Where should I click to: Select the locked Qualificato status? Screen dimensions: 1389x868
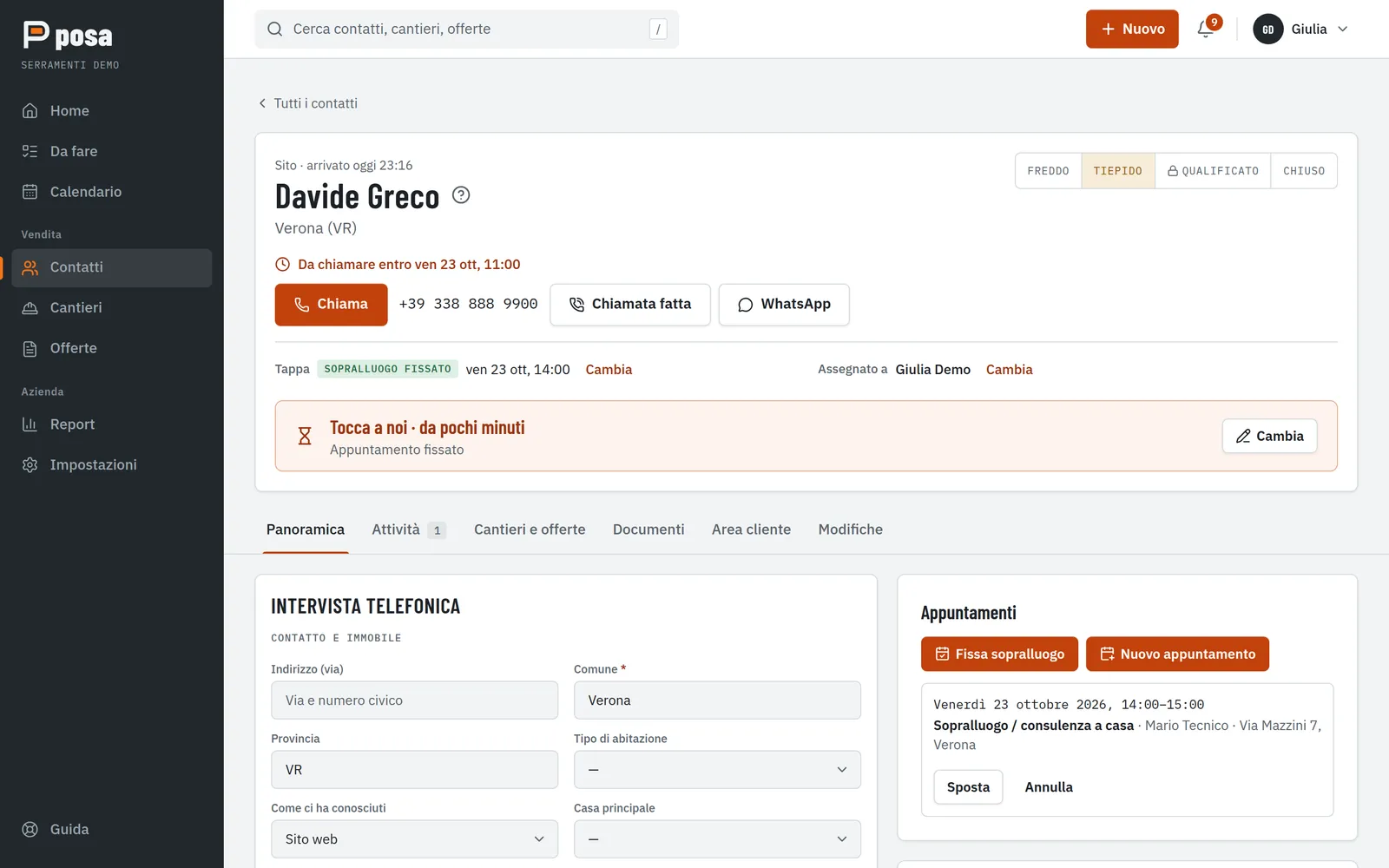1213,171
